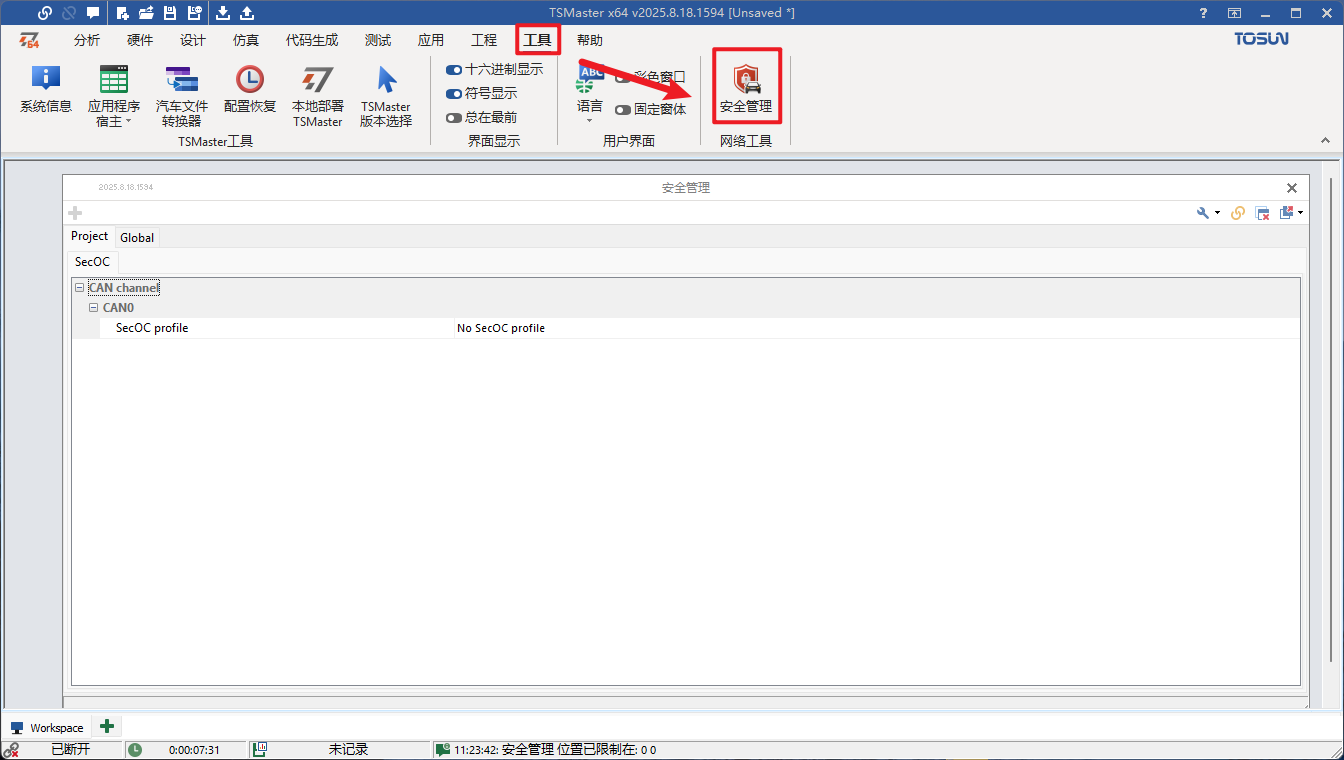Open the 代码生成 menu tab

point(312,40)
